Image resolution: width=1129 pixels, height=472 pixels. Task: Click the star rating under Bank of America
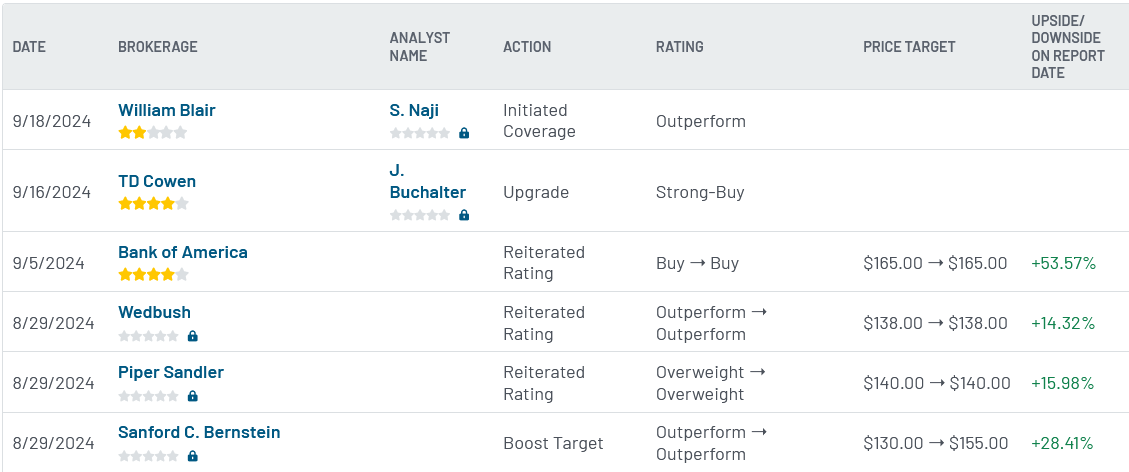[153, 274]
